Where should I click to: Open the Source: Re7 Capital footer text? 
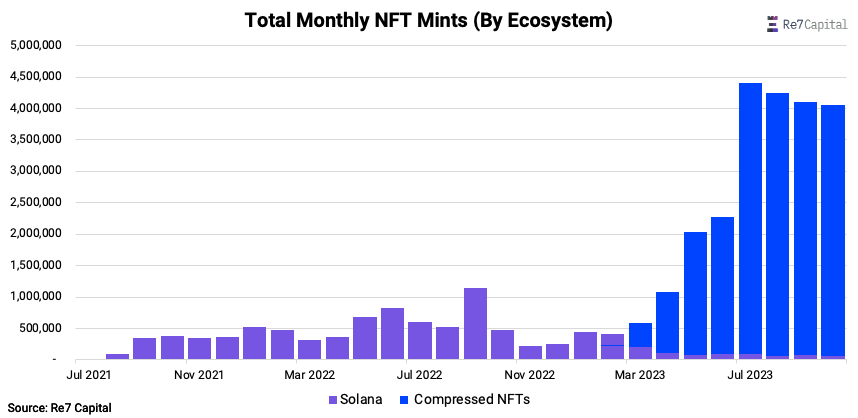click(57, 408)
